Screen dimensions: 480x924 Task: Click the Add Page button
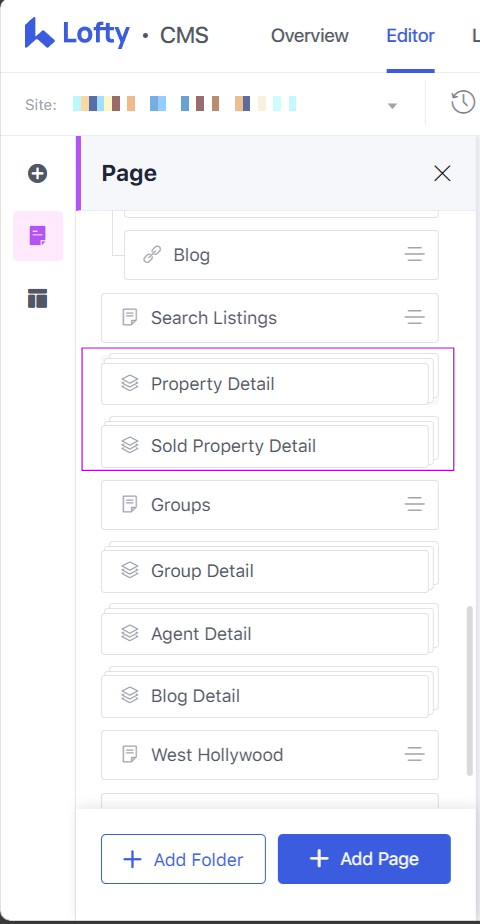point(364,859)
